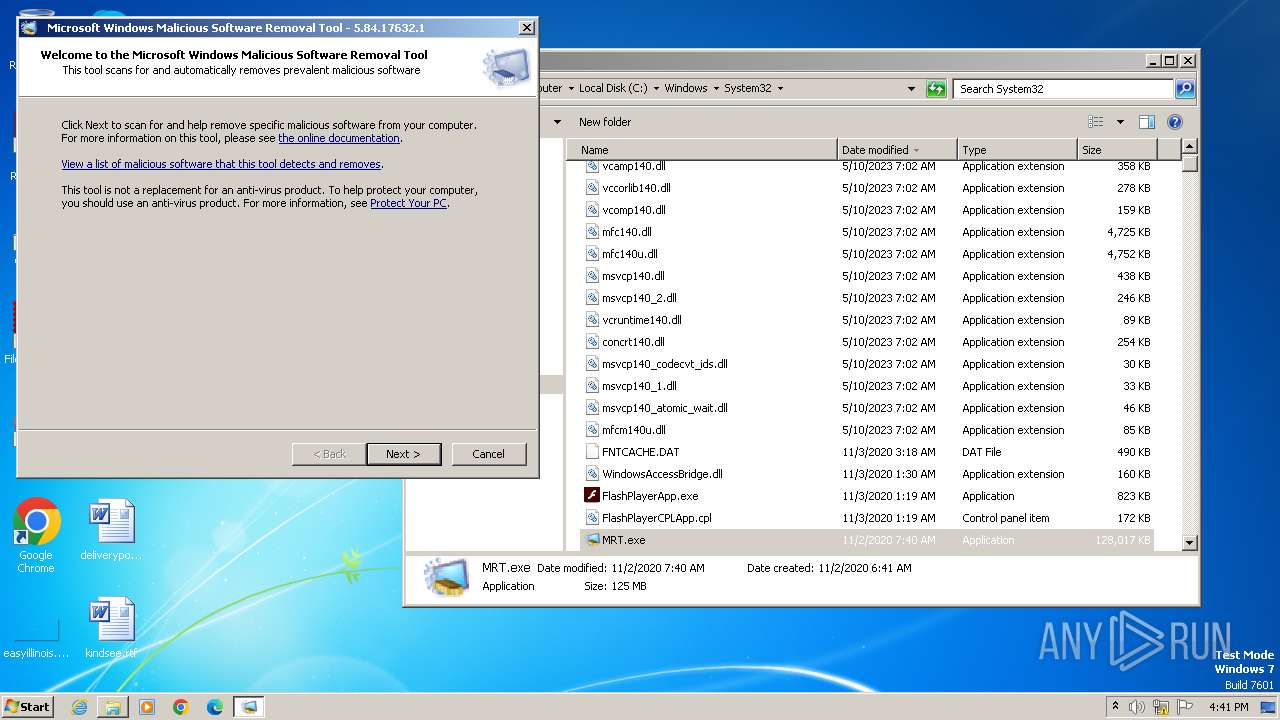Select the msvcp140_2.dll file icon
1280x720 pixels.
(x=592, y=298)
